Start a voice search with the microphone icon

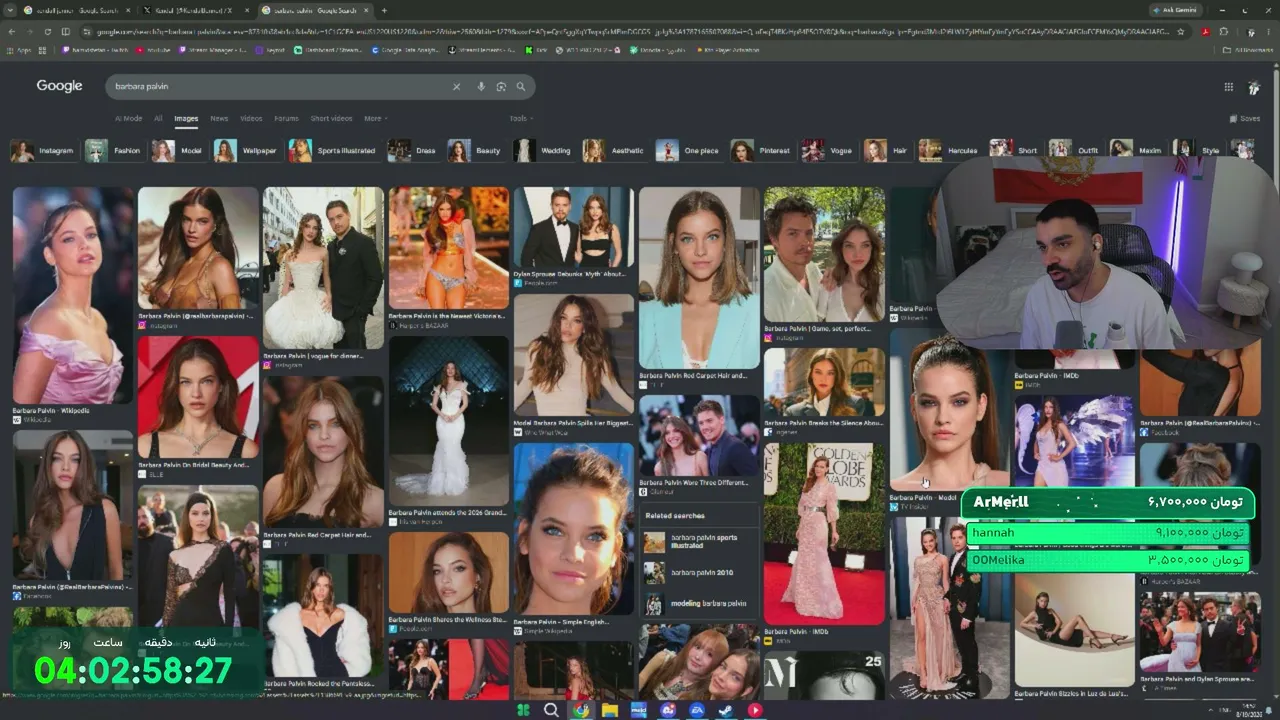click(x=481, y=87)
